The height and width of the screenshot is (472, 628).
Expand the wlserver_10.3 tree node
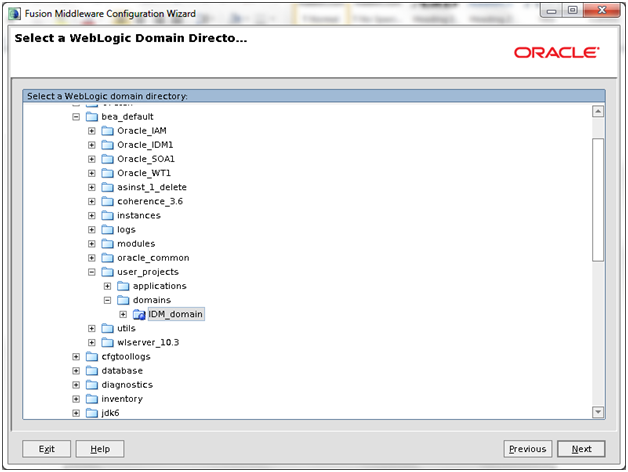92,343
